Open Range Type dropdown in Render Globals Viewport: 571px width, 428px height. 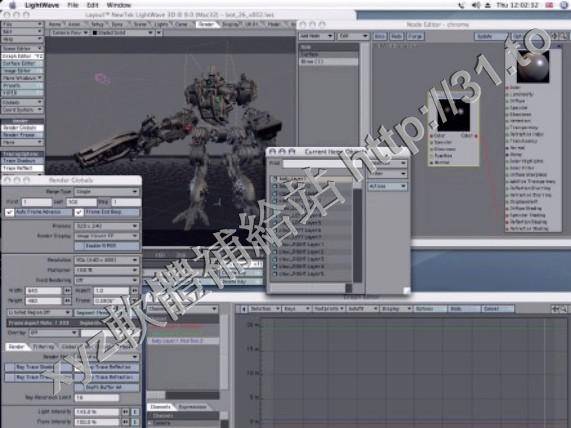(x=106, y=191)
